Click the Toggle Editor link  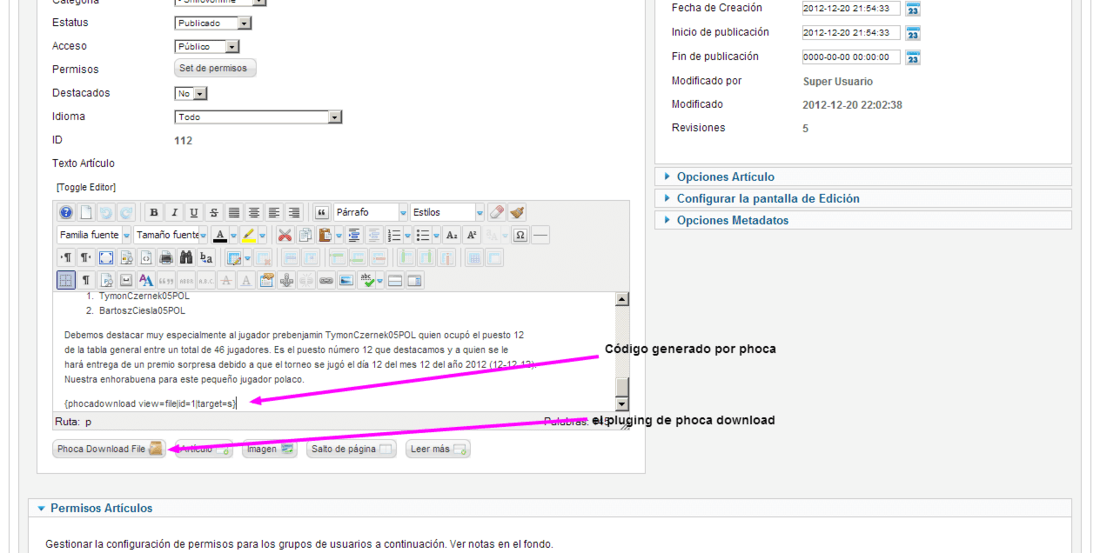tap(86, 187)
